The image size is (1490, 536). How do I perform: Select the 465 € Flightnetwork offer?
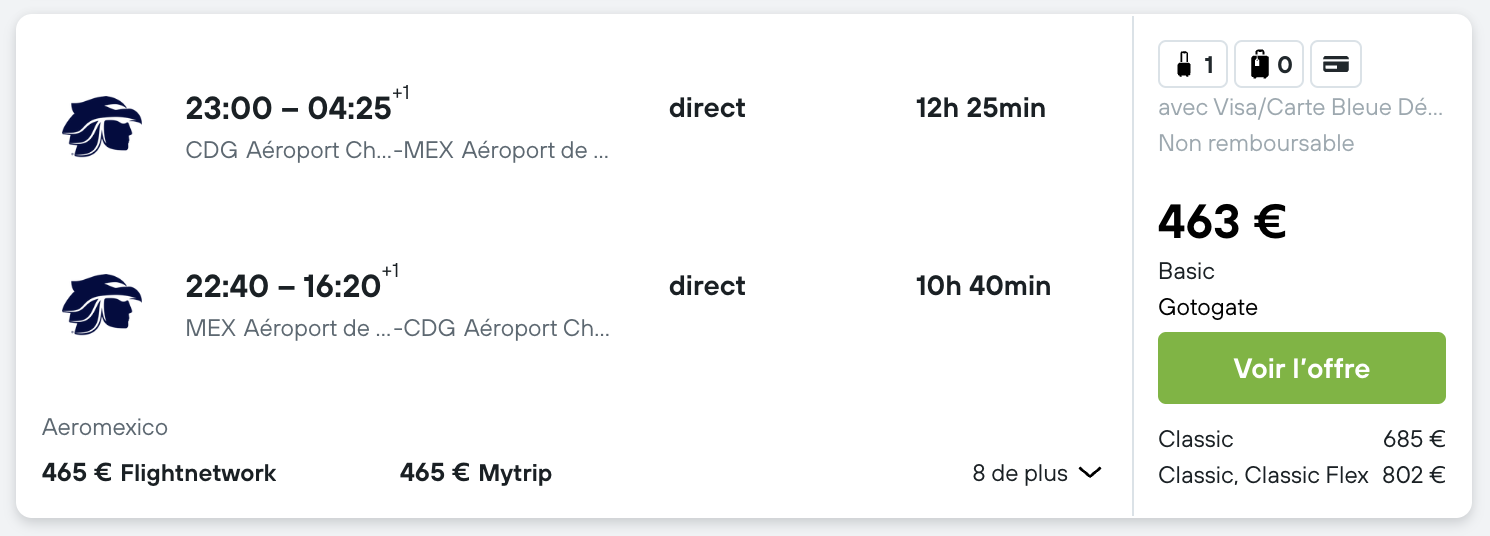coord(159,473)
